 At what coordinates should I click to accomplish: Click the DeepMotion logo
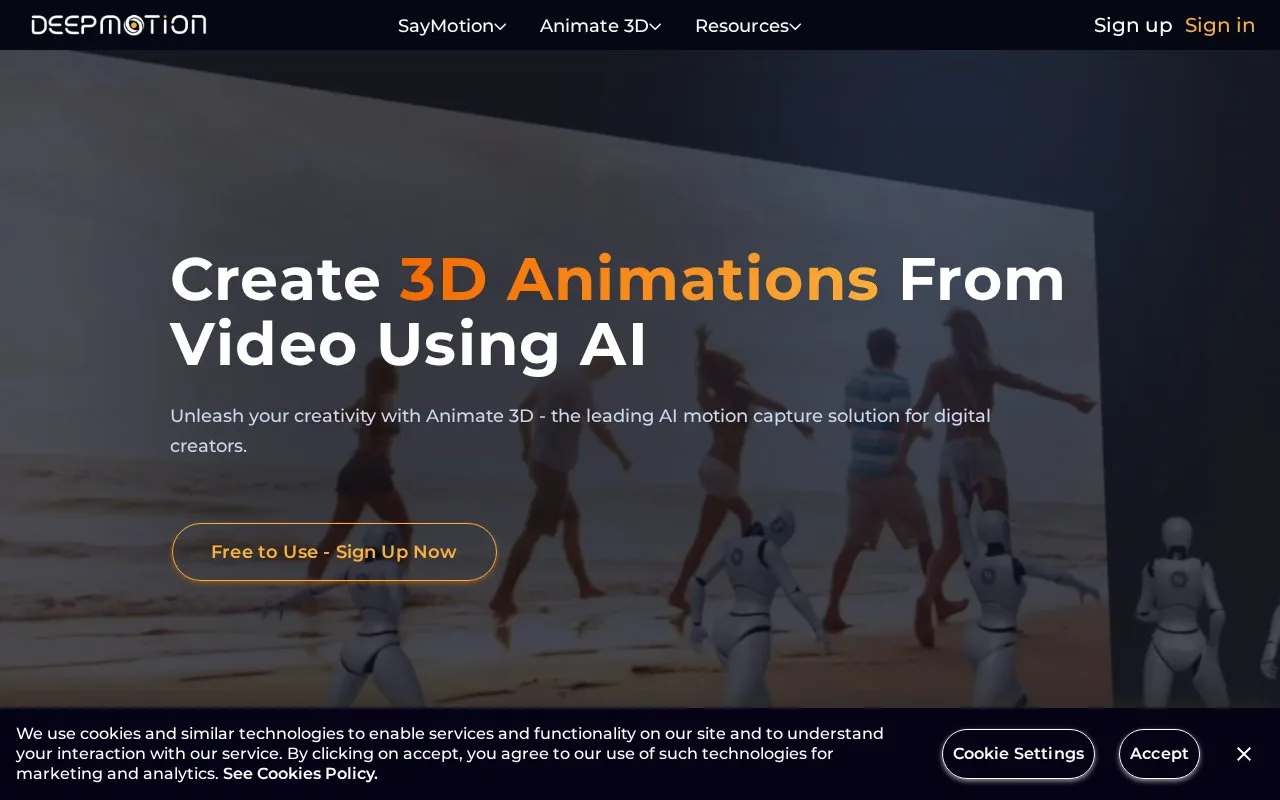[x=119, y=25]
